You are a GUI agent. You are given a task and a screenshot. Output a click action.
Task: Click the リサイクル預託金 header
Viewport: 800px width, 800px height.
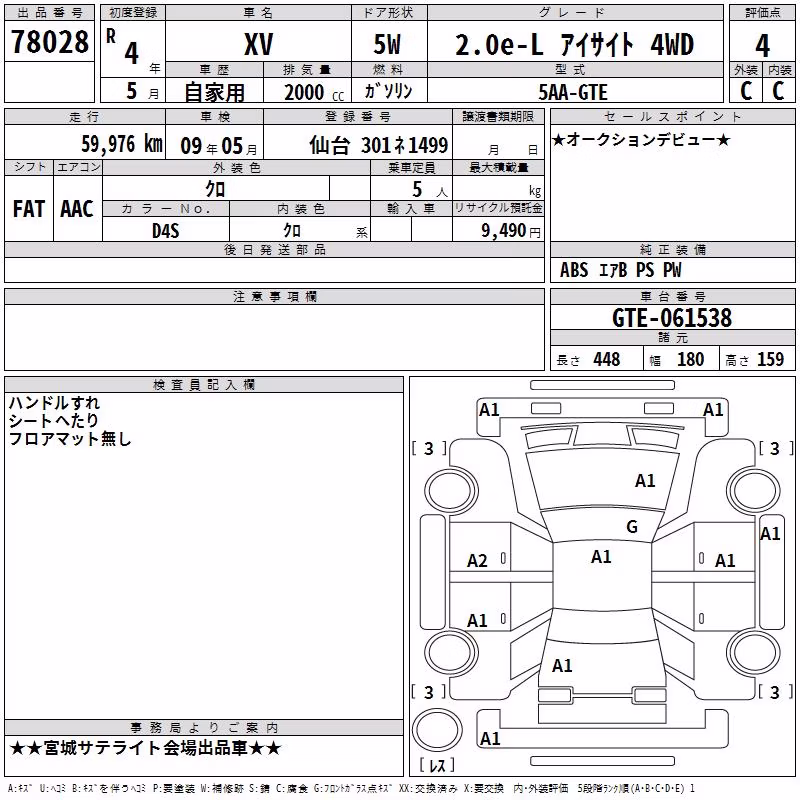pos(498,208)
